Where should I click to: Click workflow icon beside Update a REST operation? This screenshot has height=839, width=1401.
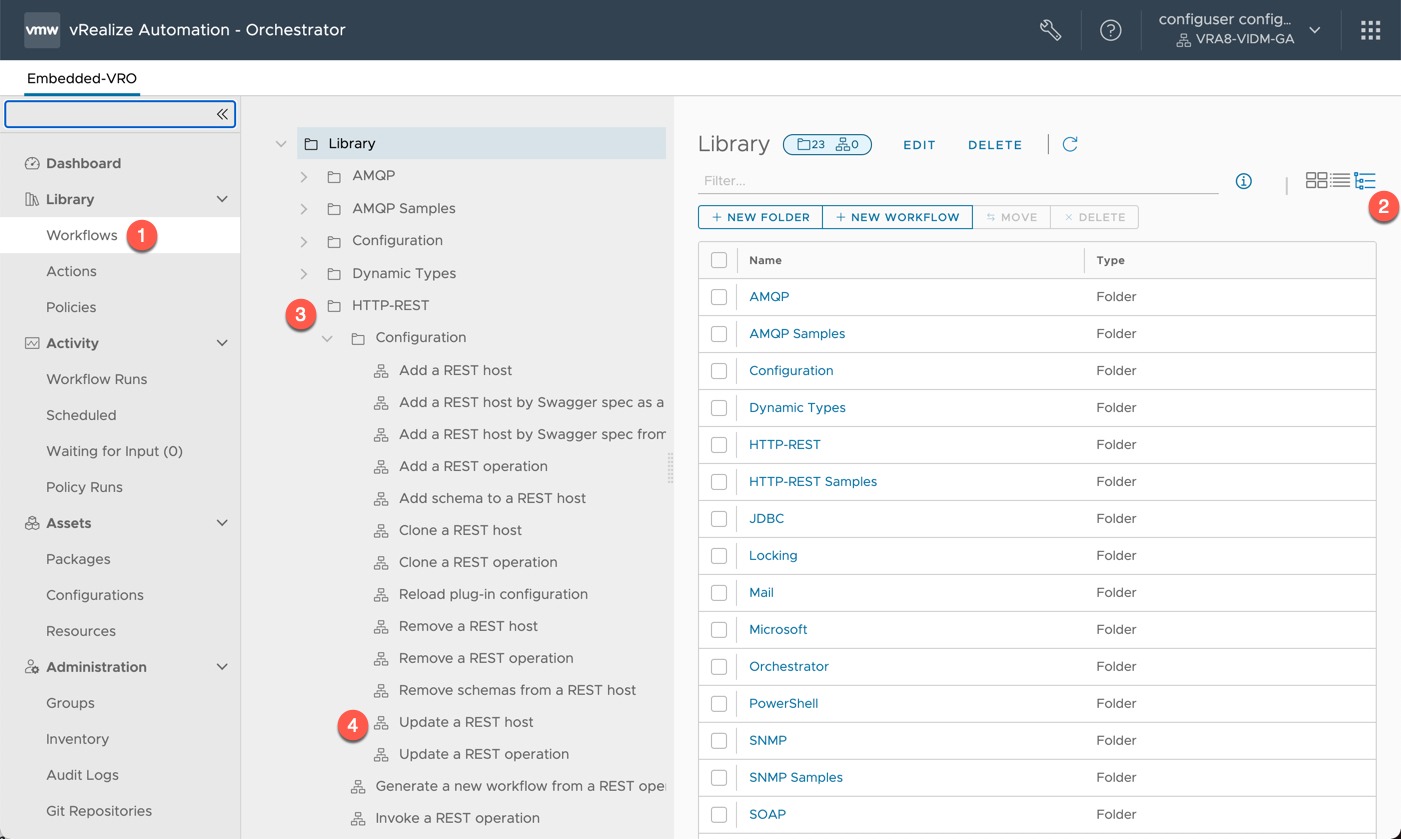coord(381,754)
